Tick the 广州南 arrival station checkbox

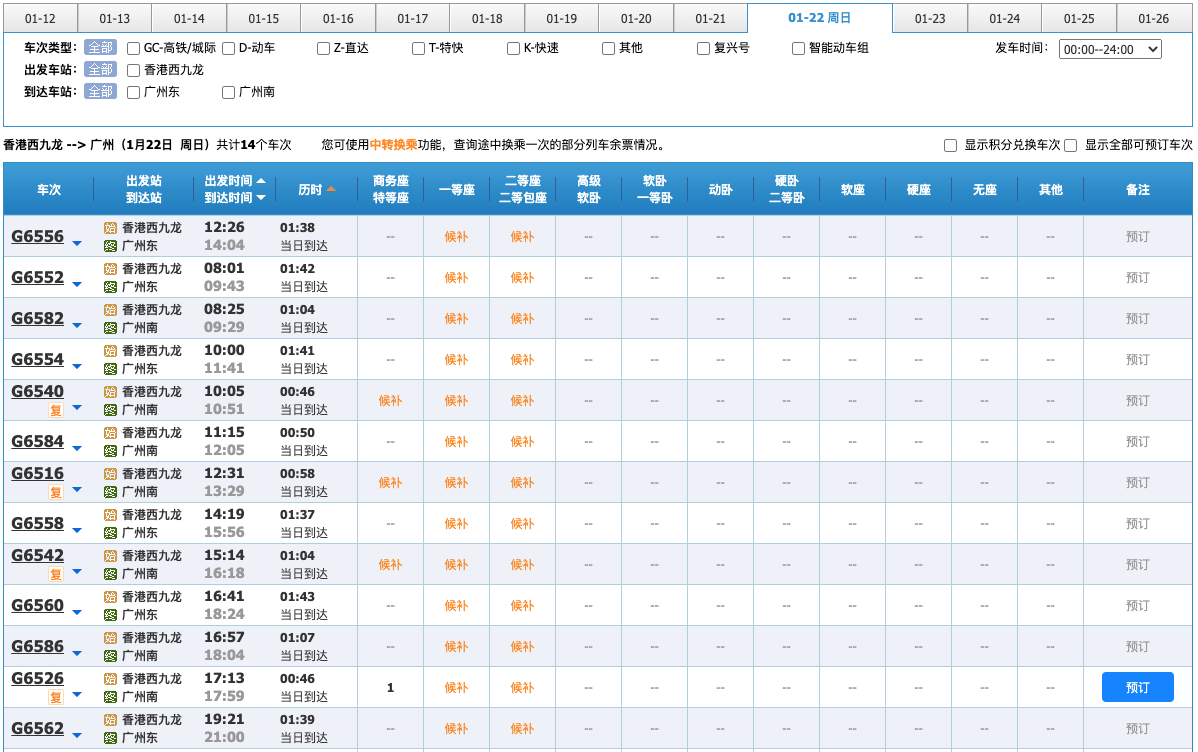coord(229,92)
